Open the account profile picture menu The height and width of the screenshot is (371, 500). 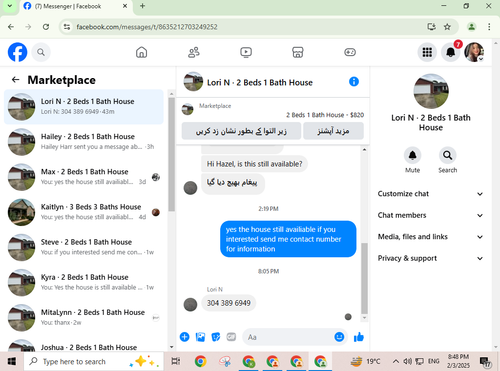click(474, 52)
